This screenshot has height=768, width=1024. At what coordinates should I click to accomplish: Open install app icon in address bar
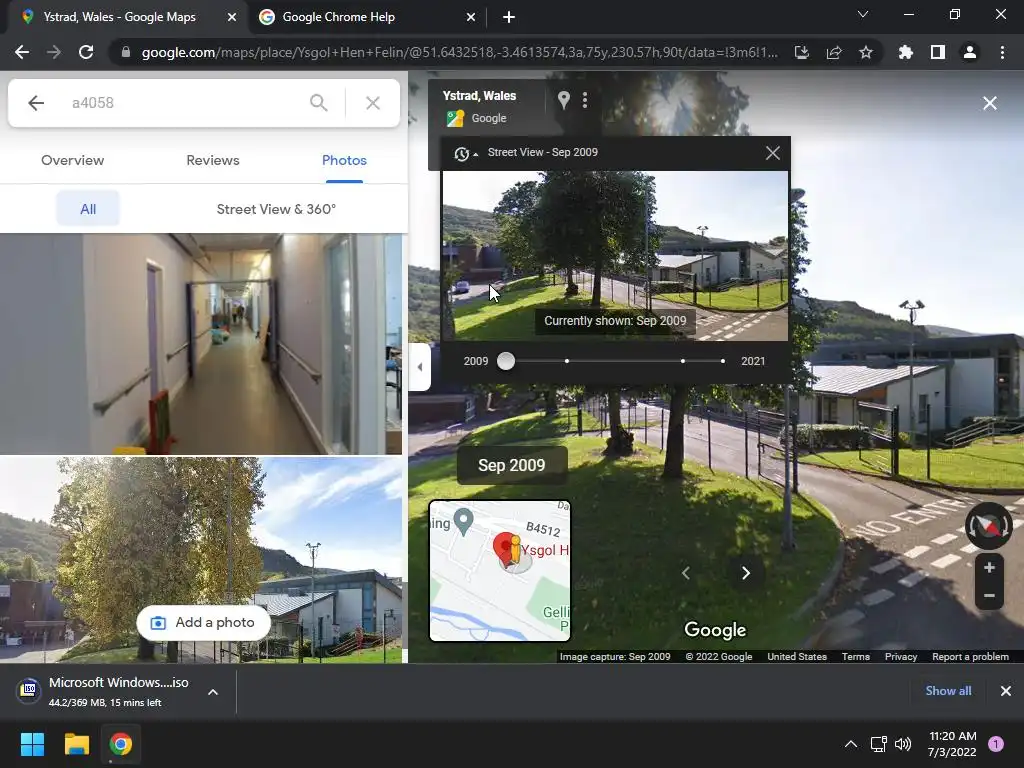point(801,52)
